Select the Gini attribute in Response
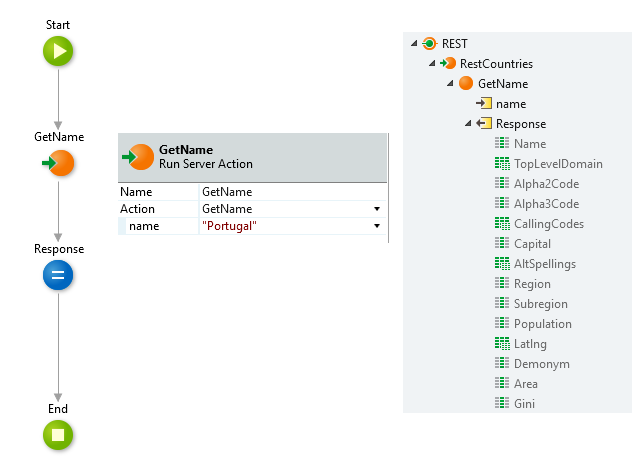 (x=524, y=404)
